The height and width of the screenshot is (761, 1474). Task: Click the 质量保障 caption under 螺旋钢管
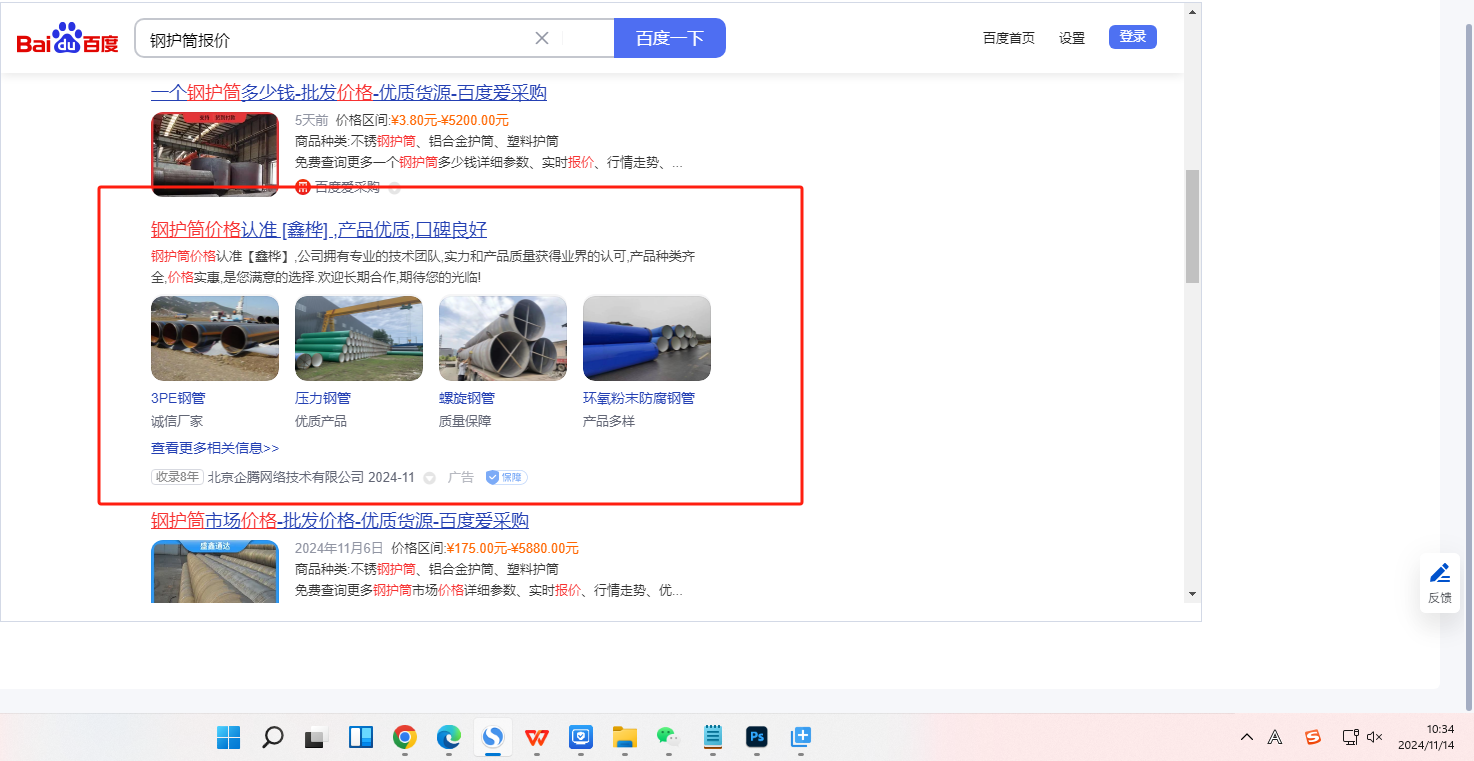(465, 421)
